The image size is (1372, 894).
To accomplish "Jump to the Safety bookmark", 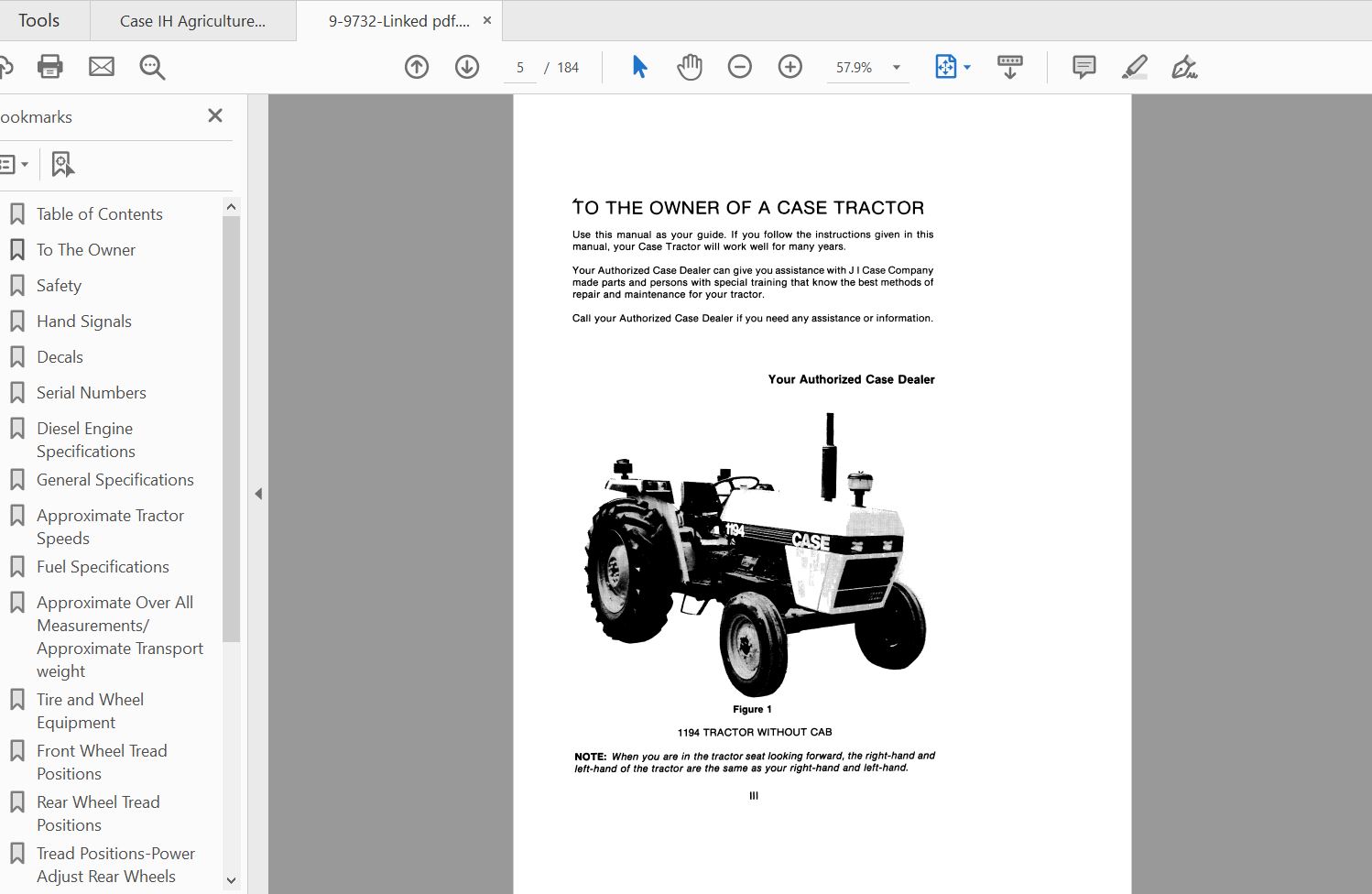I will [x=58, y=285].
